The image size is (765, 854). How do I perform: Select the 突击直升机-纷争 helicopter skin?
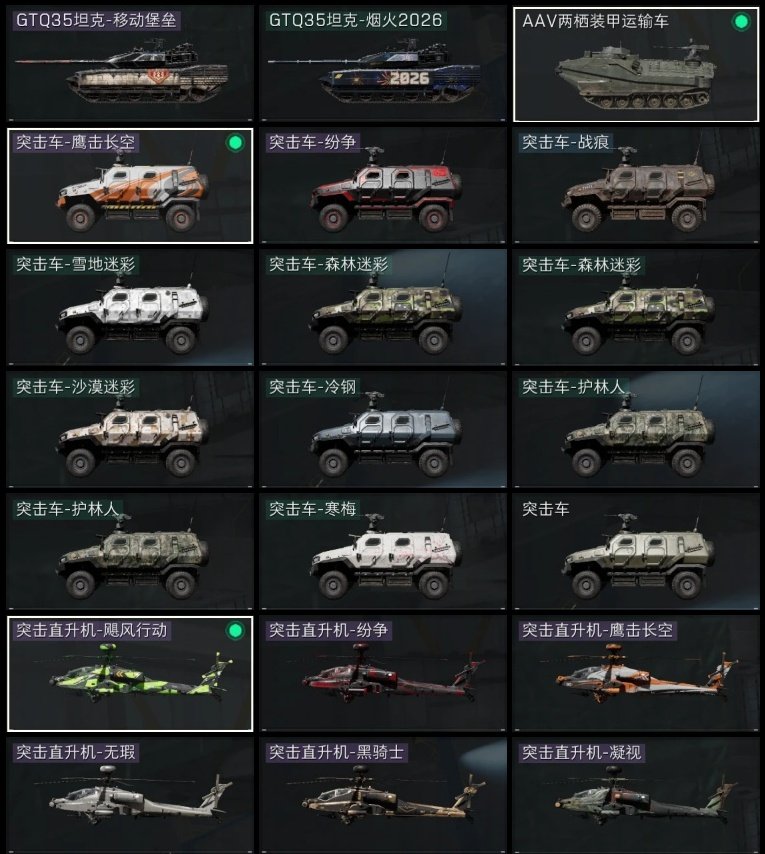383,674
